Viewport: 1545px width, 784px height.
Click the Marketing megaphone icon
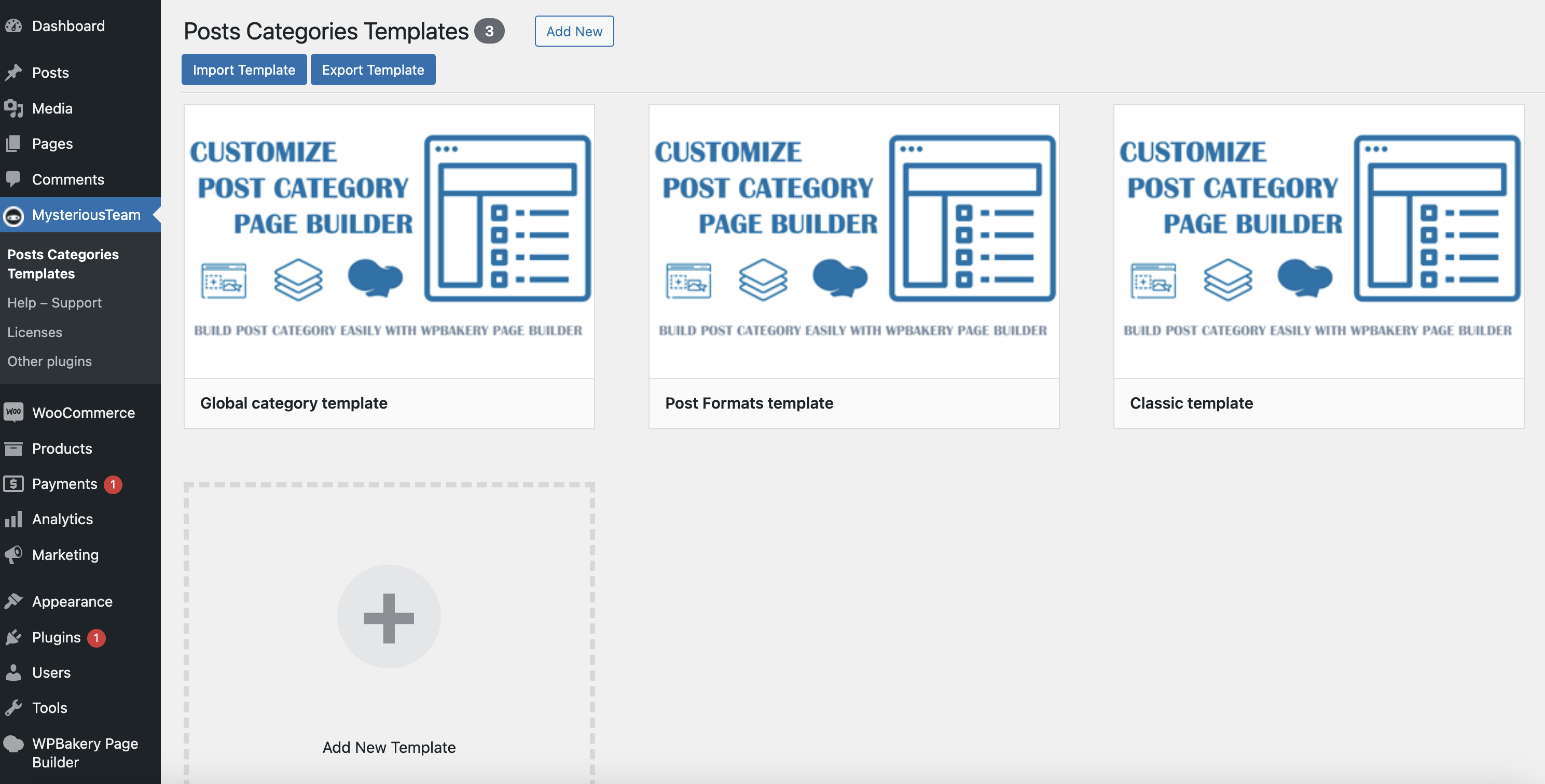[x=13, y=554]
